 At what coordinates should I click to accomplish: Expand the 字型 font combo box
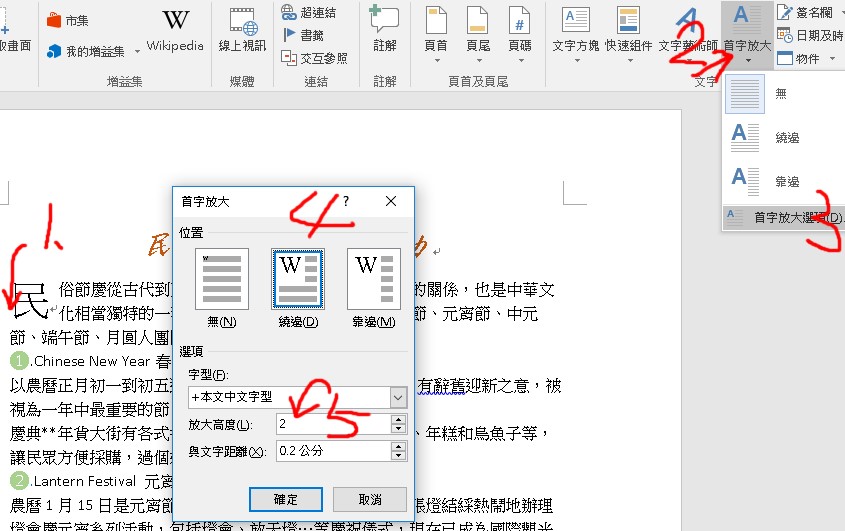pos(398,397)
